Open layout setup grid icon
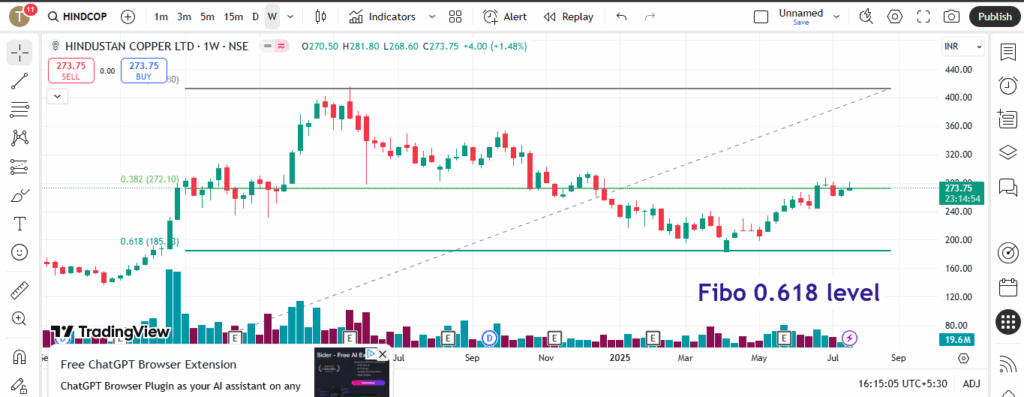This screenshot has height=397, width=1024. [455, 17]
